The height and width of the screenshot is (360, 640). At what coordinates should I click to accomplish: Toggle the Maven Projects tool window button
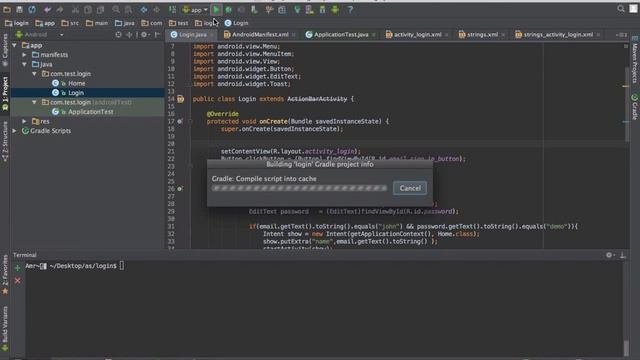click(635, 60)
